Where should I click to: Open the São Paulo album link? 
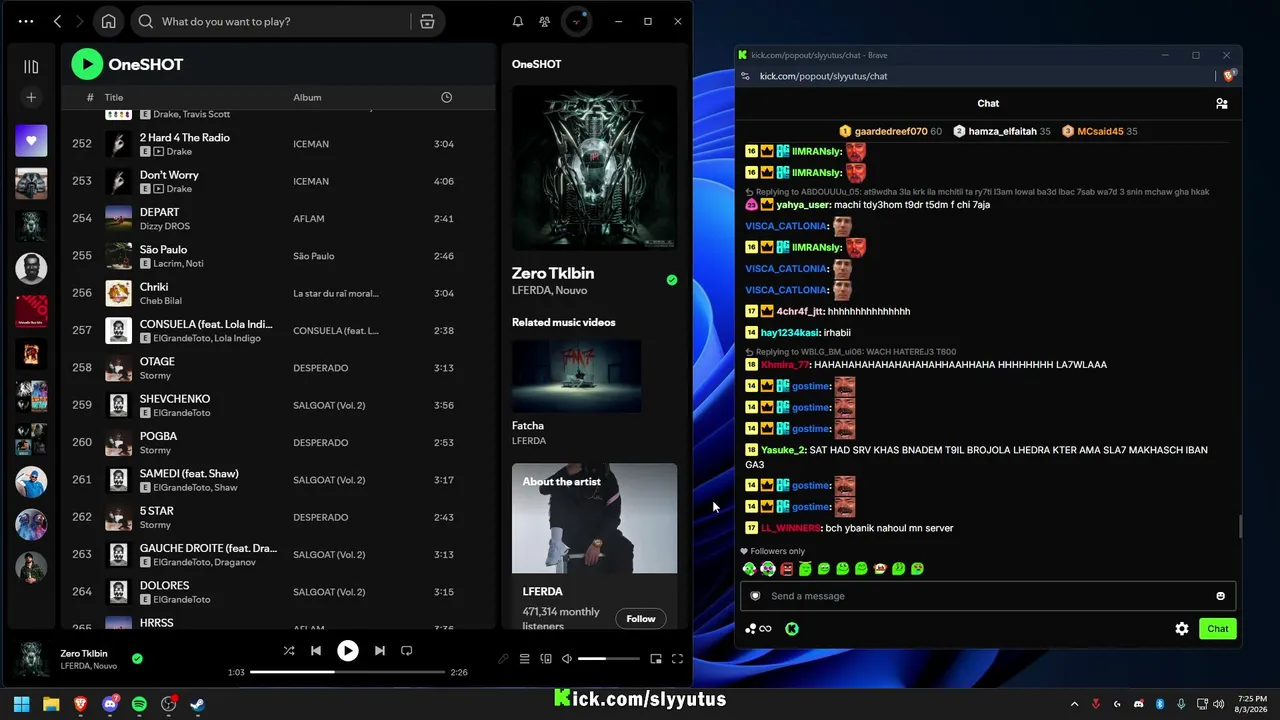(x=313, y=256)
